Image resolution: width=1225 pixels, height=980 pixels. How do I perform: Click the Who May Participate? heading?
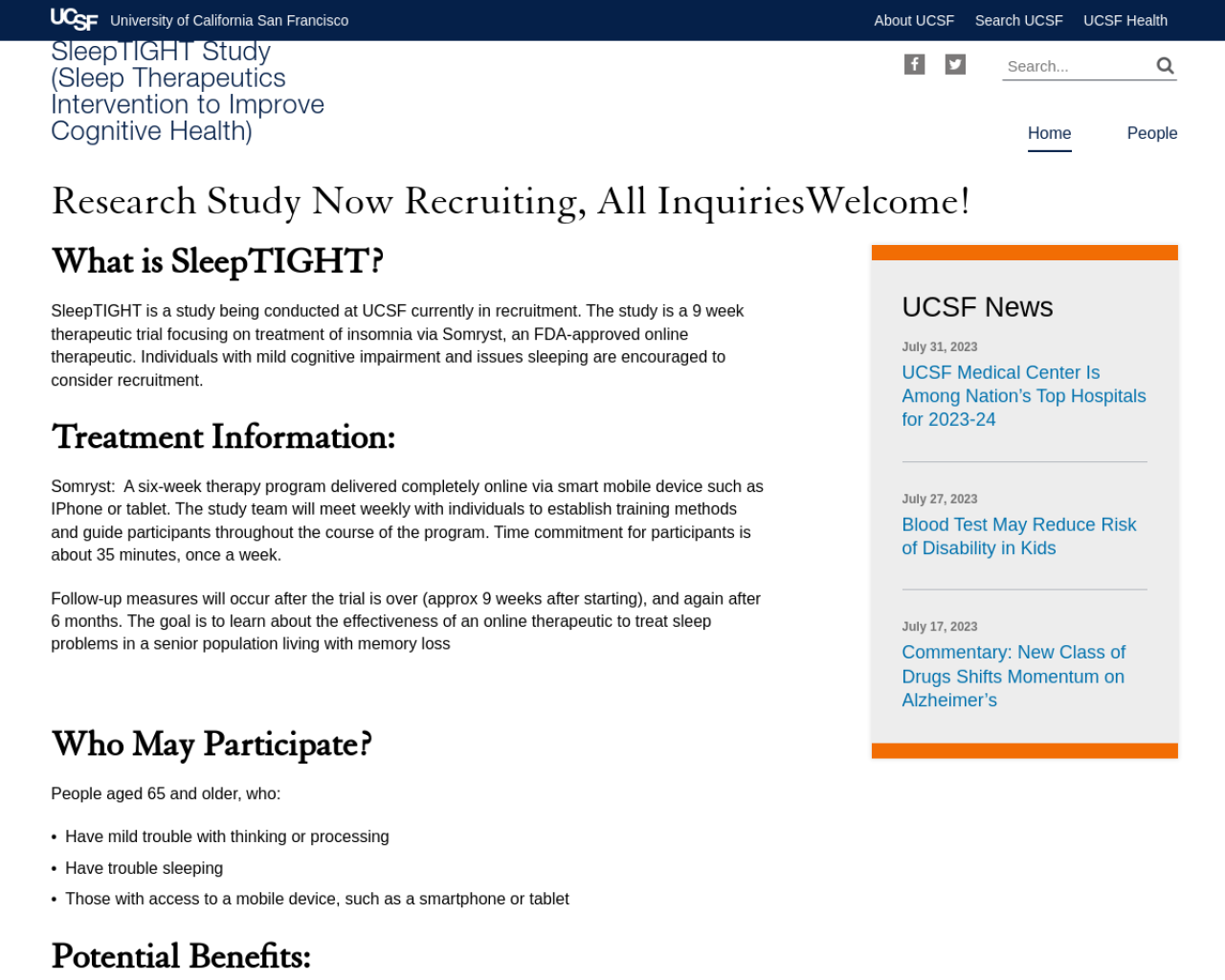pos(212,745)
